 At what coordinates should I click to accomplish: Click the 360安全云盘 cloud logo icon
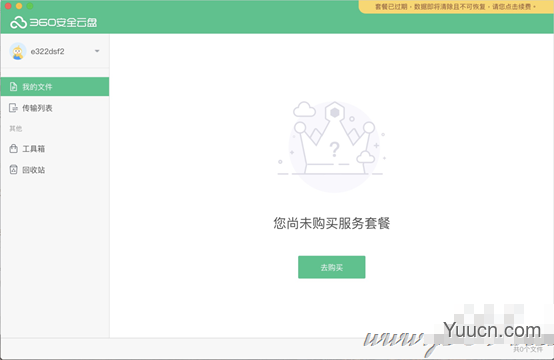click(x=18, y=23)
